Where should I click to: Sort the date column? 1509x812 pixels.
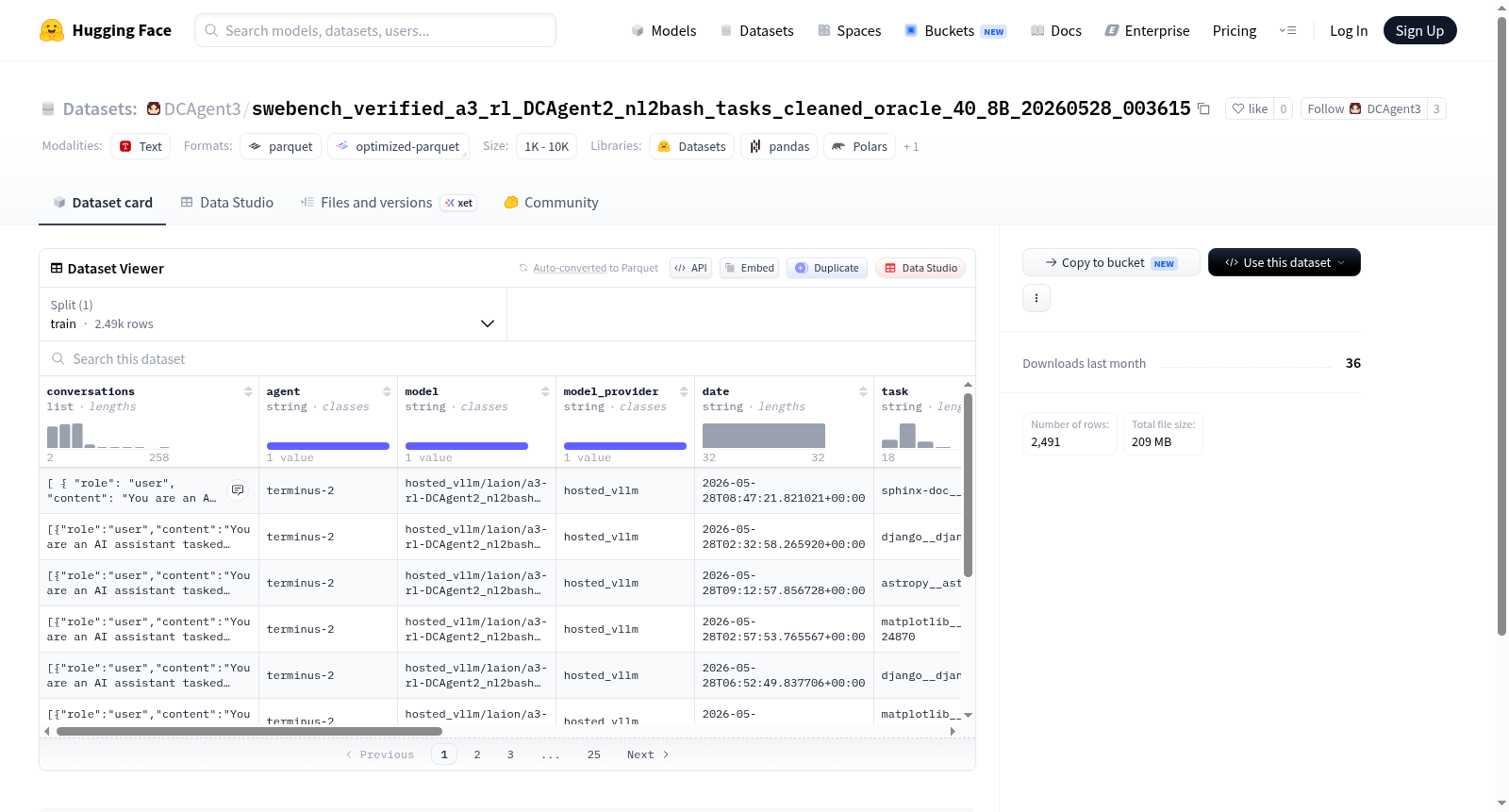tap(863, 391)
